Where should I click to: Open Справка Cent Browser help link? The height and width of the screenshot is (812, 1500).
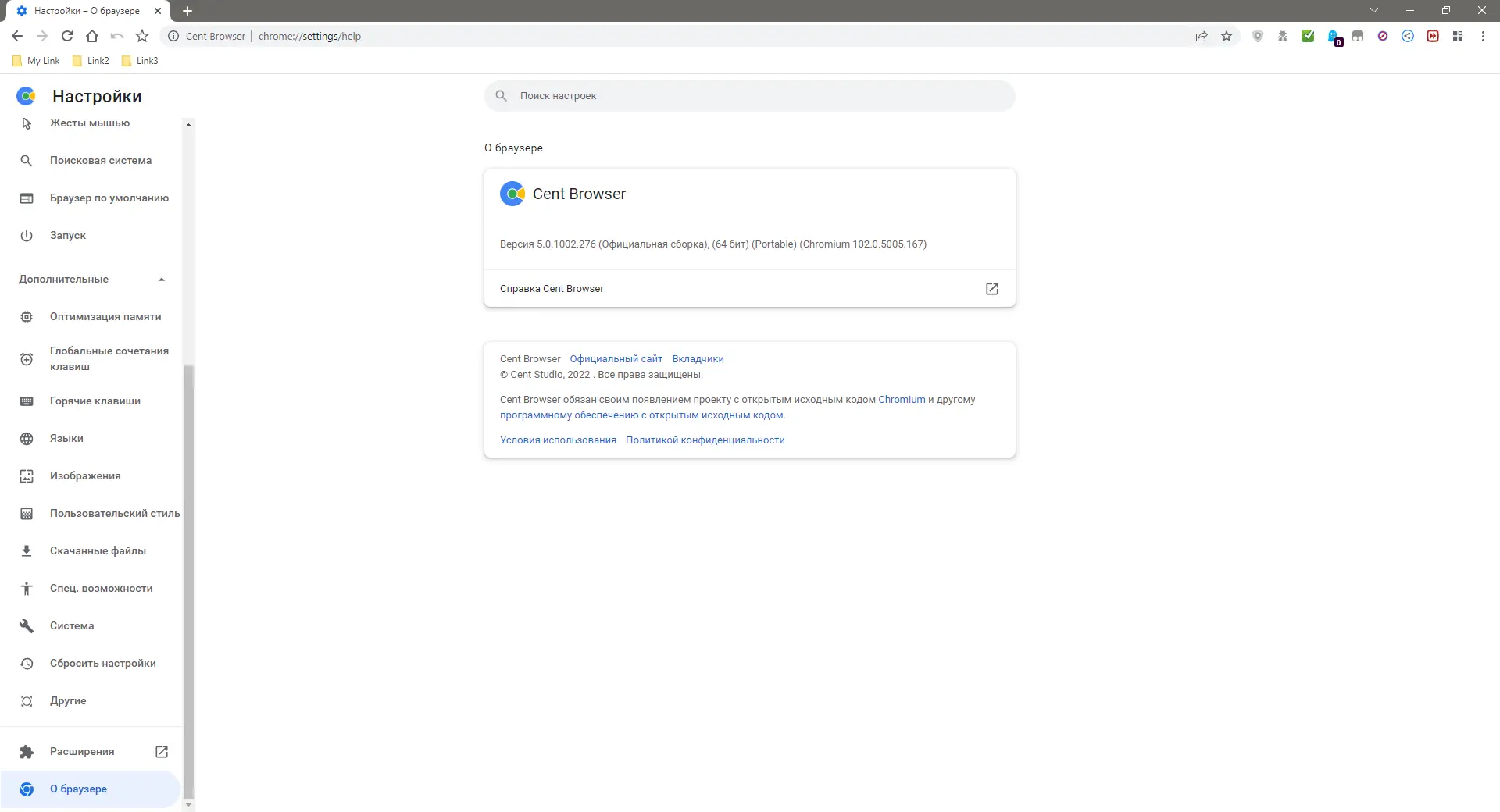pyautogui.click(x=750, y=289)
